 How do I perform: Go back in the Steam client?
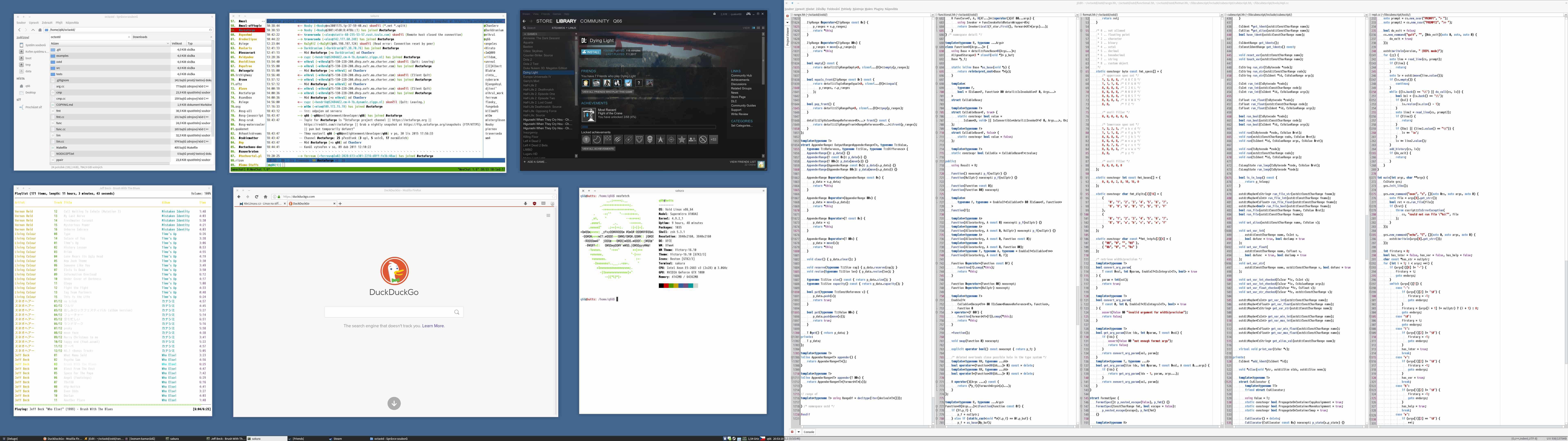coord(524,21)
